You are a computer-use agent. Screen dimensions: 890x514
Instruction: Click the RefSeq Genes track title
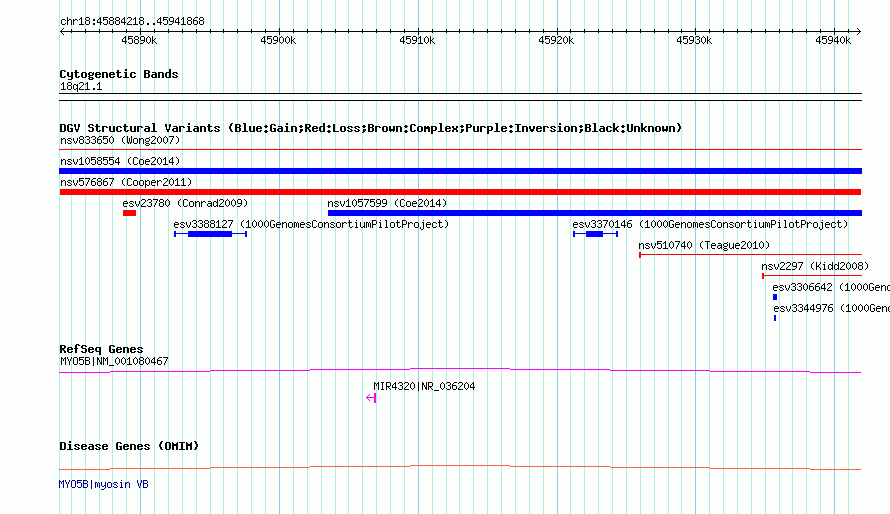[101, 349]
